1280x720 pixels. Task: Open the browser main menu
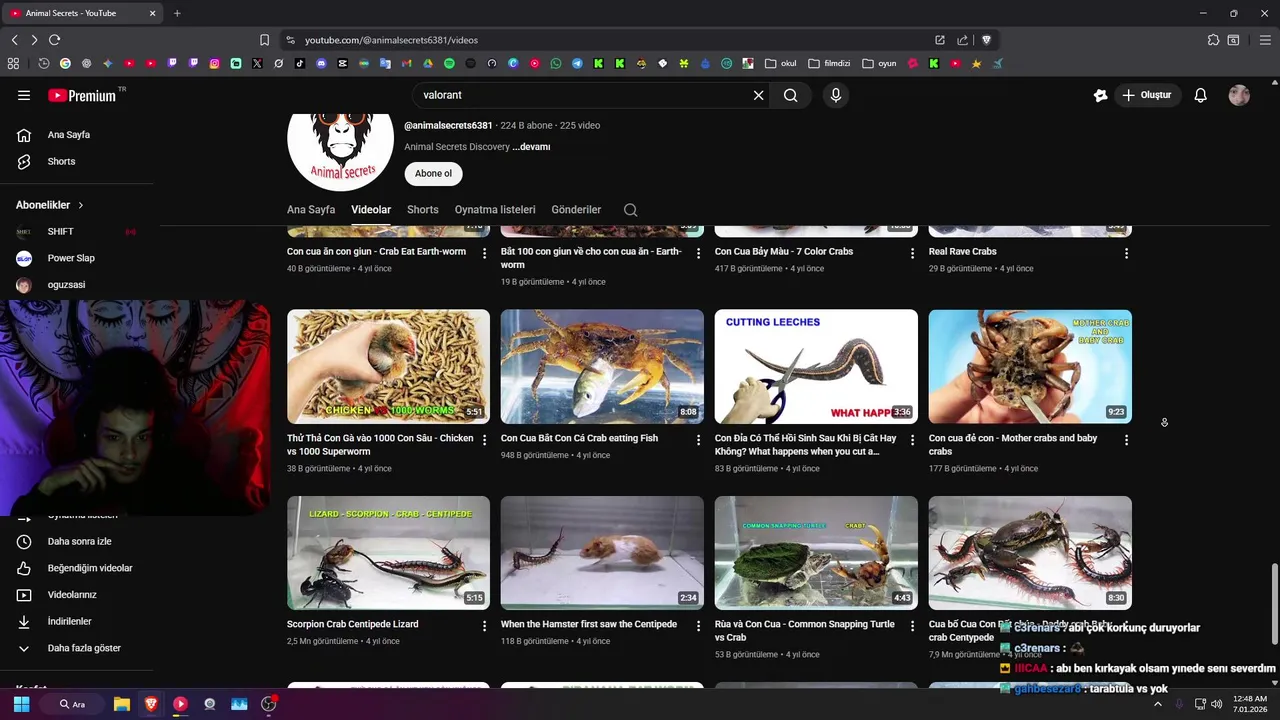pyautogui.click(x=1263, y=40)
